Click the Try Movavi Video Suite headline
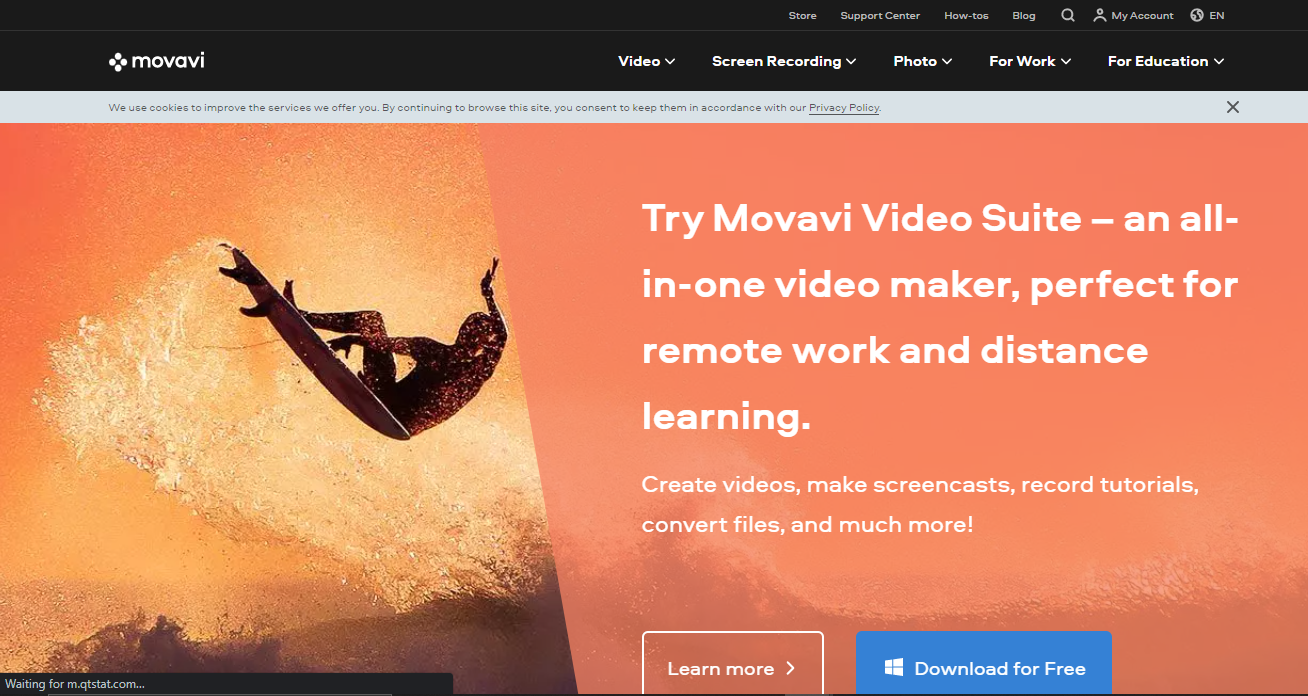Image resolution: width=1308 pixels, height=696 pixels. tap(940, 317)
